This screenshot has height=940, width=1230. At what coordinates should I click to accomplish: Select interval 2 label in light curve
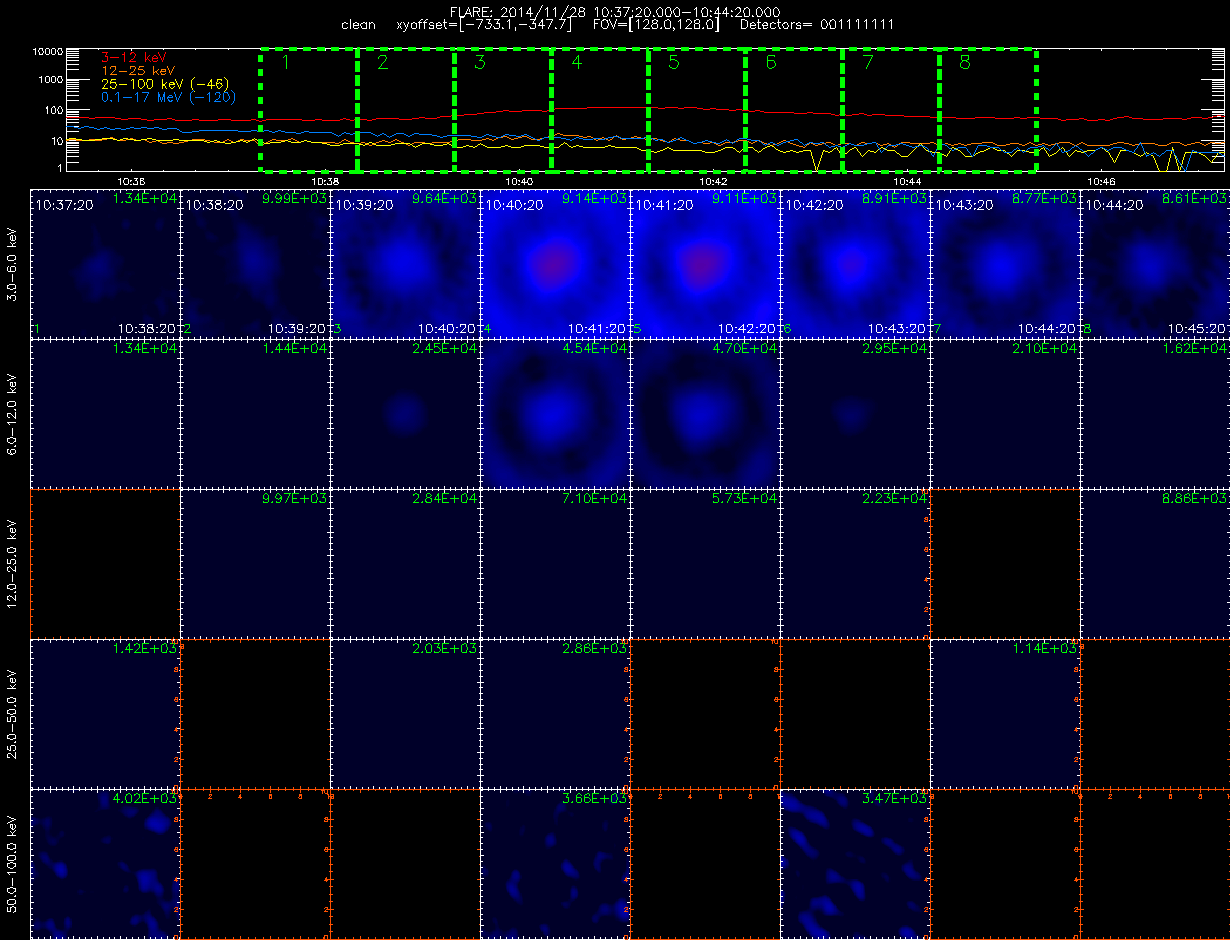[x=382, y=63]
